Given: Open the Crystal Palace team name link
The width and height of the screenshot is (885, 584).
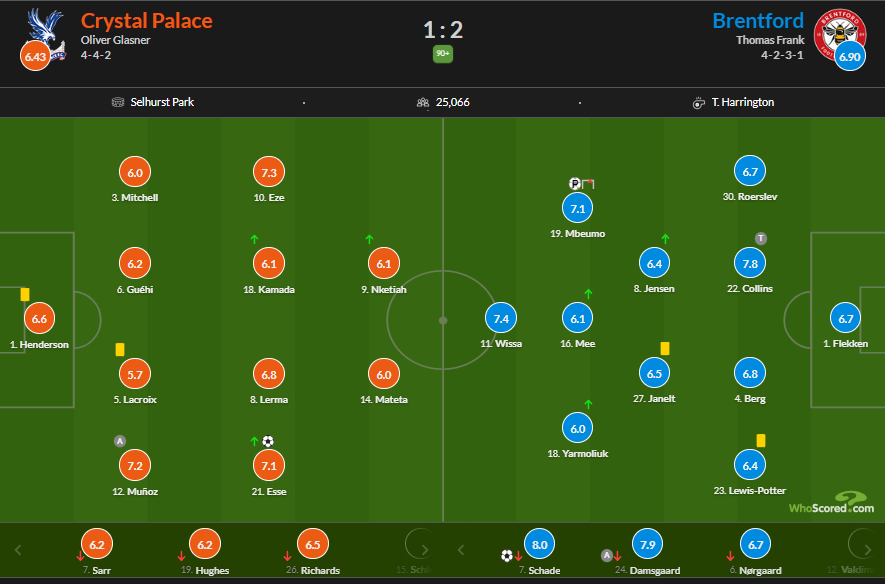Looking at the screenshot, I should point(146,20).
